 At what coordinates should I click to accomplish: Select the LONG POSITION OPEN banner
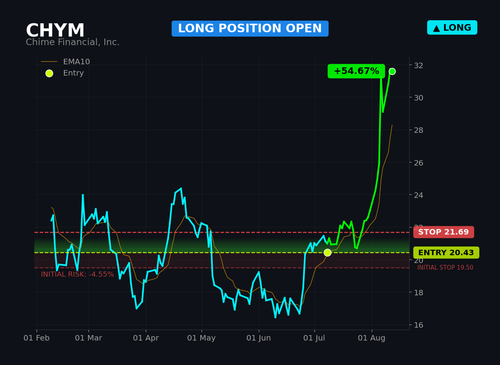point(250,28)
